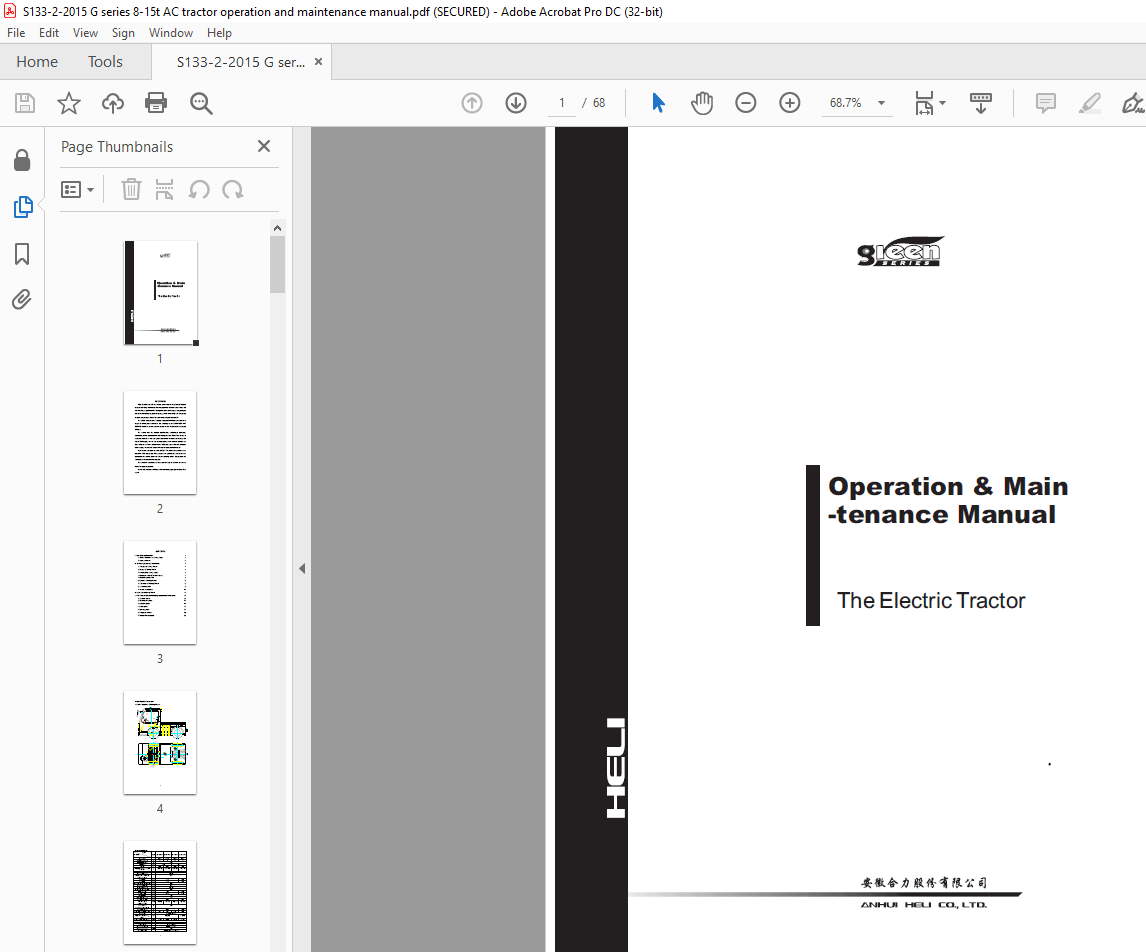Image resolution: width=1146 pixels, height=952 pixels.
Task: Open thumbnail options dropdown menu
Action: click(x=77, y=190)
